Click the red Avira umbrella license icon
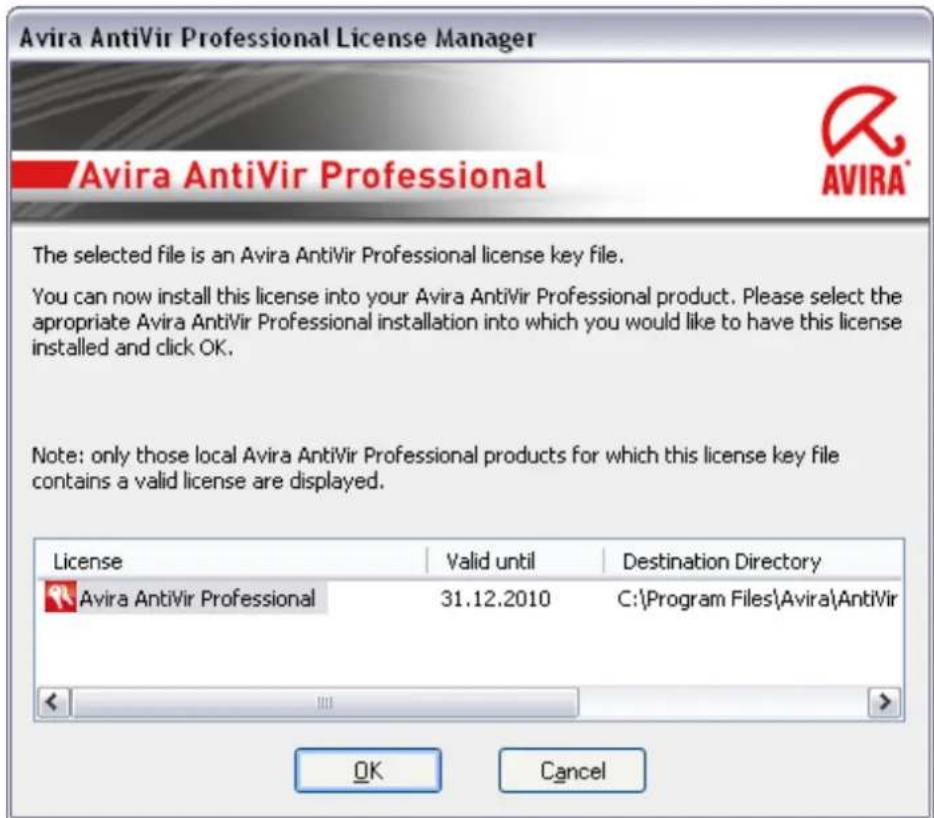The width and height of the screenshot is (934, 818). pyautogui.click(x=60, y=598)
